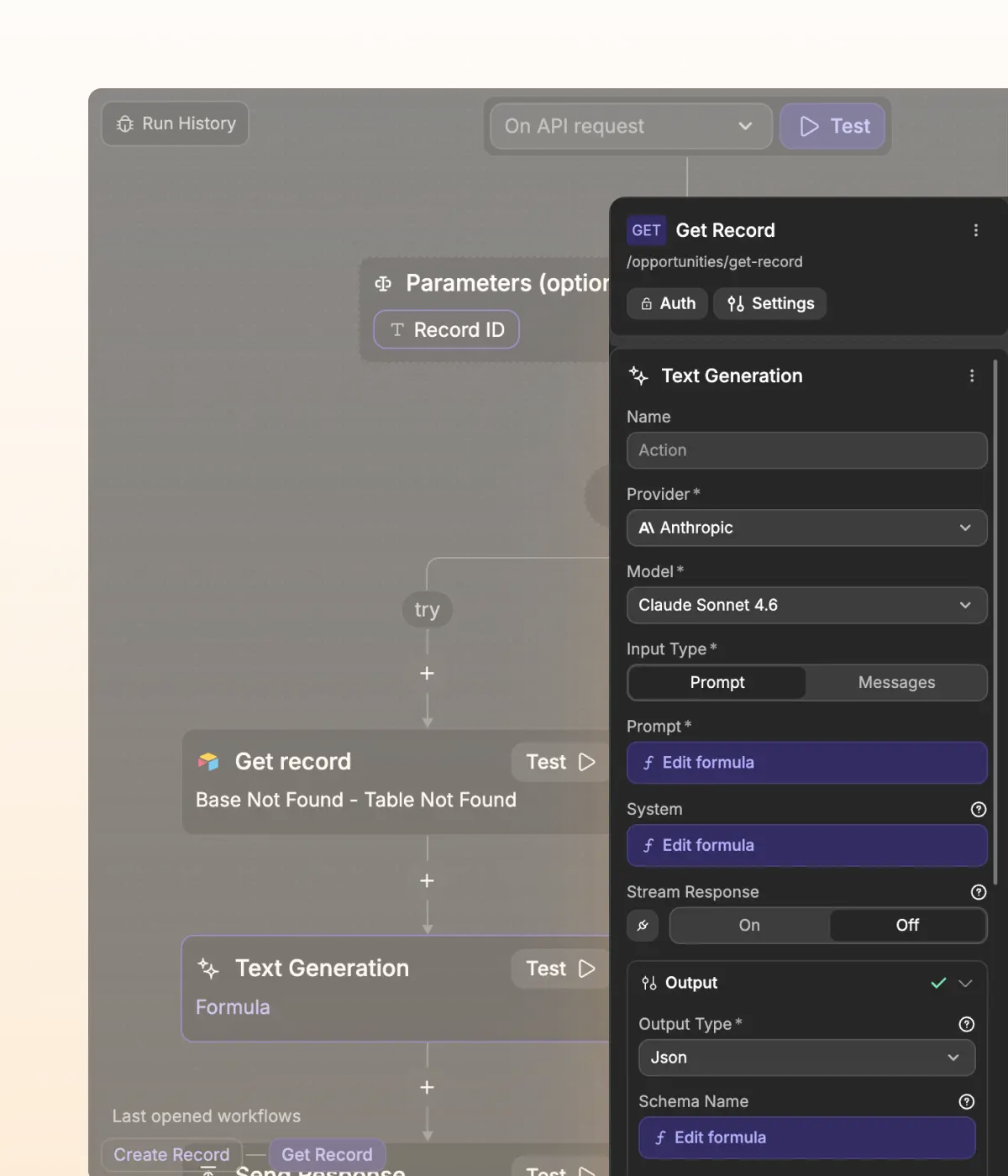Click the sparkle icon beside Text Generation header
Screen dimensions: 1008x1176
pyautogui.click(x=638, y=375)
